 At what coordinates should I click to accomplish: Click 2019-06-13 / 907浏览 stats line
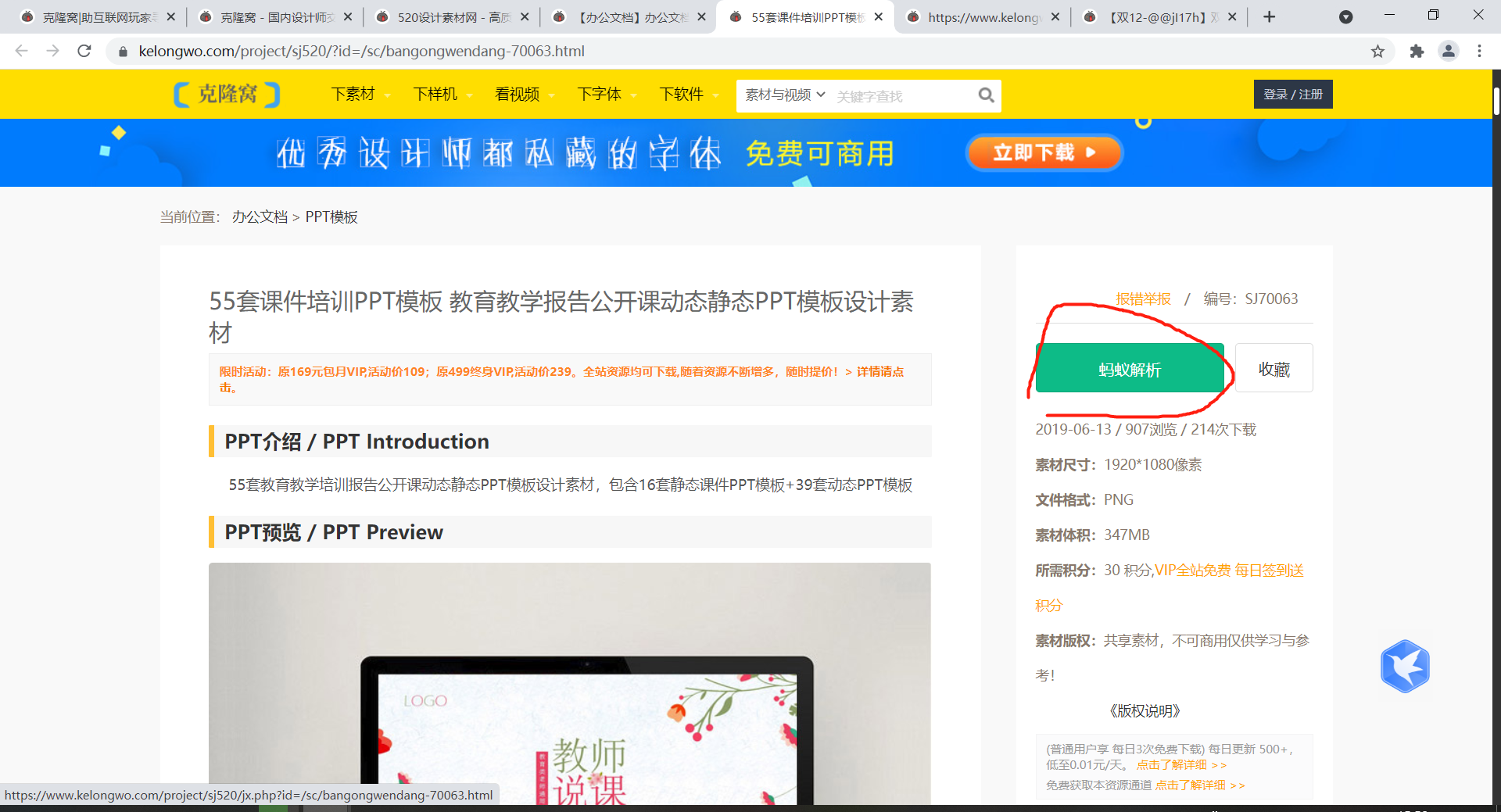(1145, 429)
